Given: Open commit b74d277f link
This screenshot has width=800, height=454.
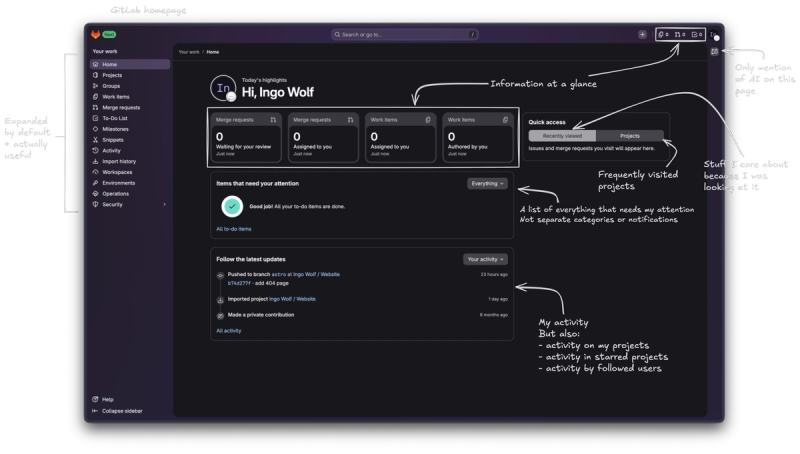Looking at the screenshot, I should click(239, 283).
